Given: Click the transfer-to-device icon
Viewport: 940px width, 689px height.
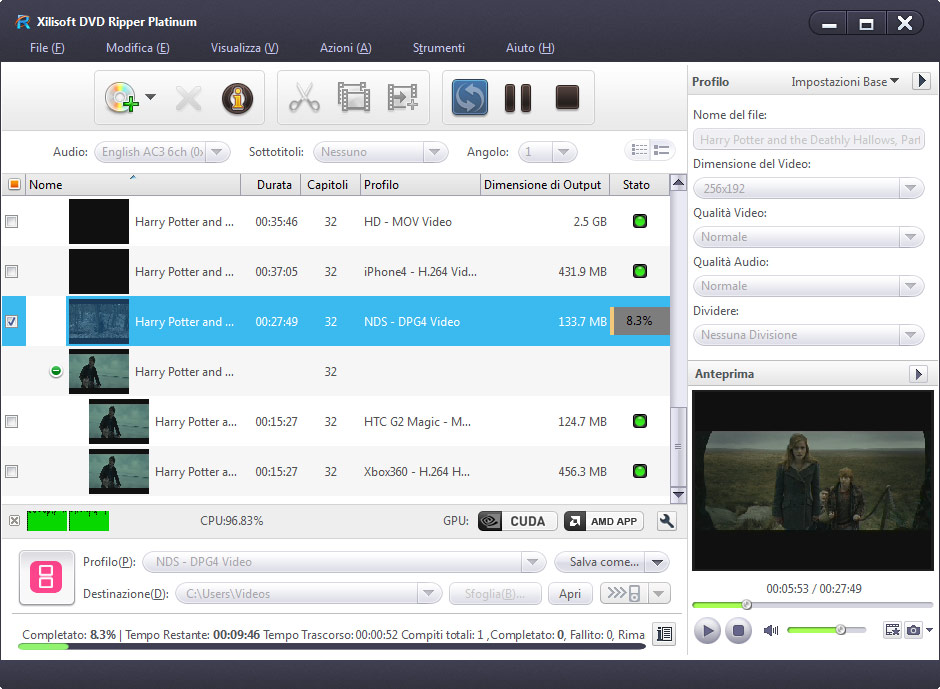Looking at the screenshot, I should (x=624, y=594).
